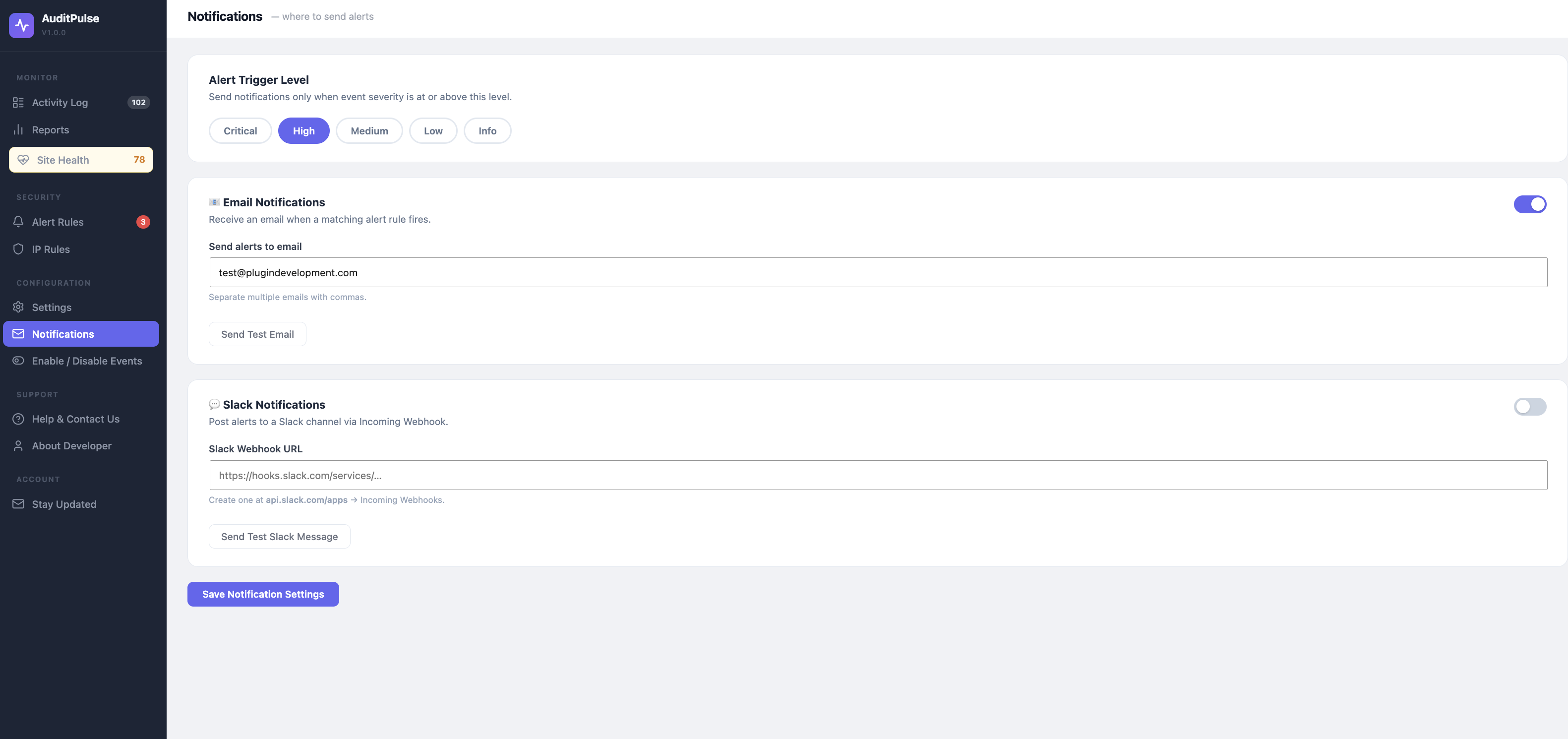The width and height of the screenshot is (1568, 739).
Task: Click Send Test Email button
Action: click(257, 334)
